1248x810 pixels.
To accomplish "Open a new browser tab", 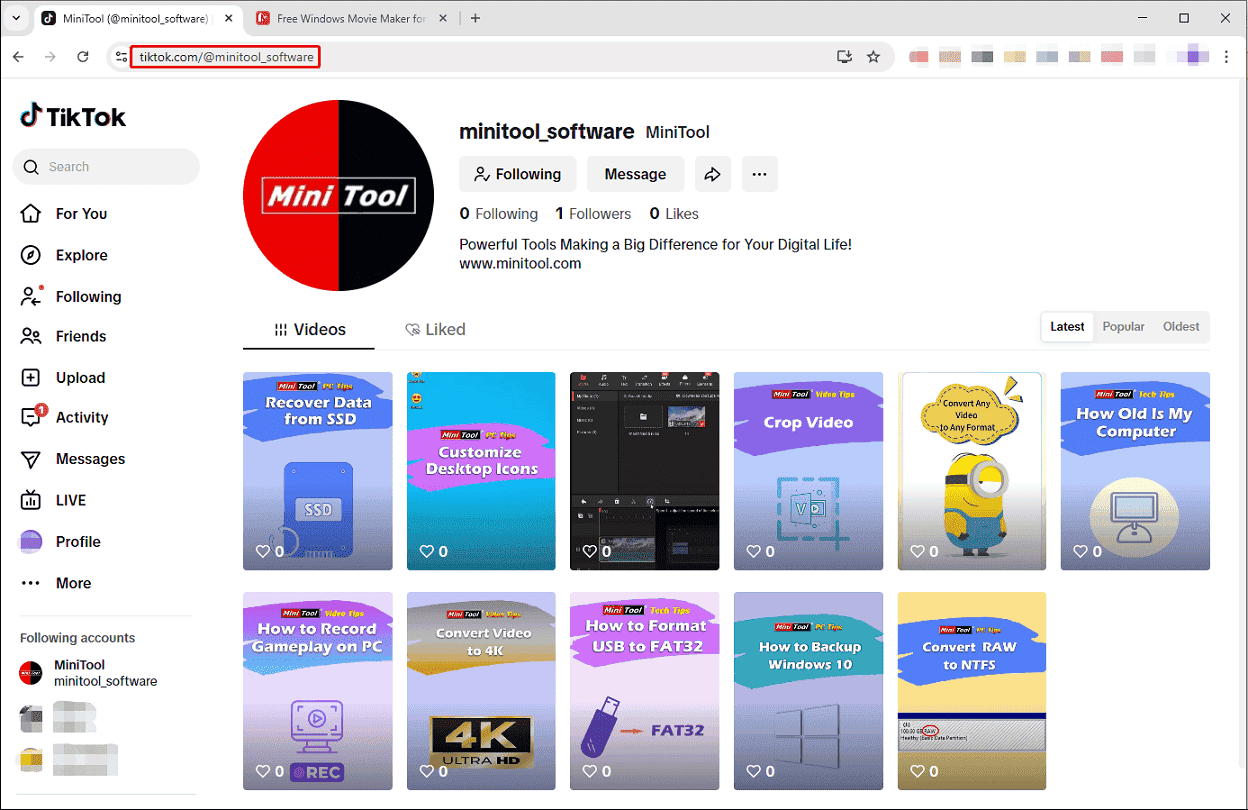I will pos(475,18).
